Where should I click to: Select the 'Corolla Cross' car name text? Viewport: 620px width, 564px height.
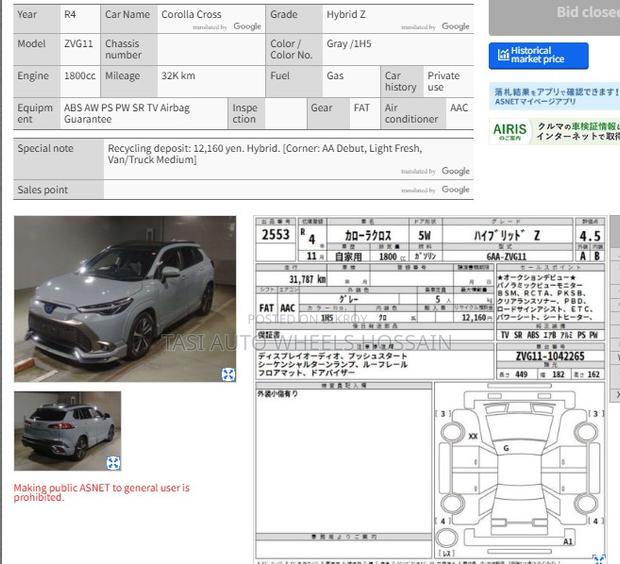191,14
